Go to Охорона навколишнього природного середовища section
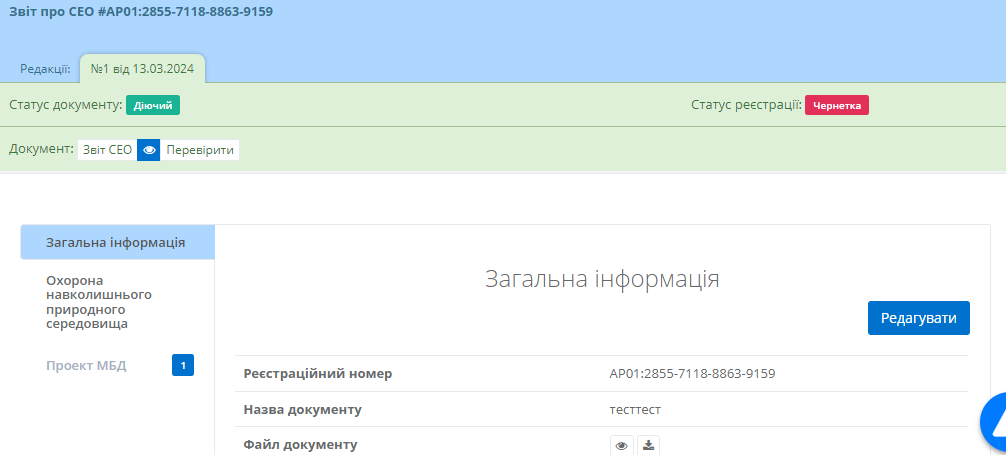 tap(98, 302)
